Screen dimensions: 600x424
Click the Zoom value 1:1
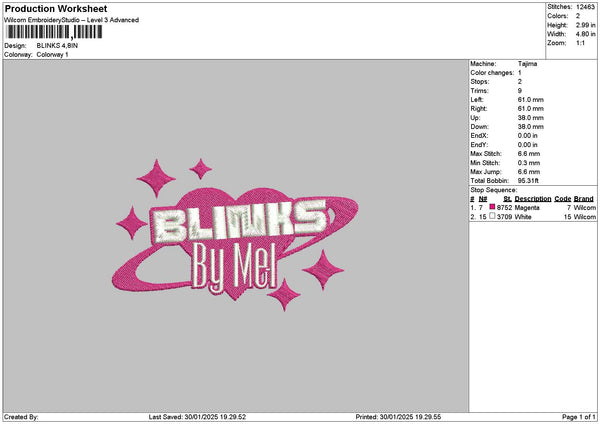click(x=580, y=43)
